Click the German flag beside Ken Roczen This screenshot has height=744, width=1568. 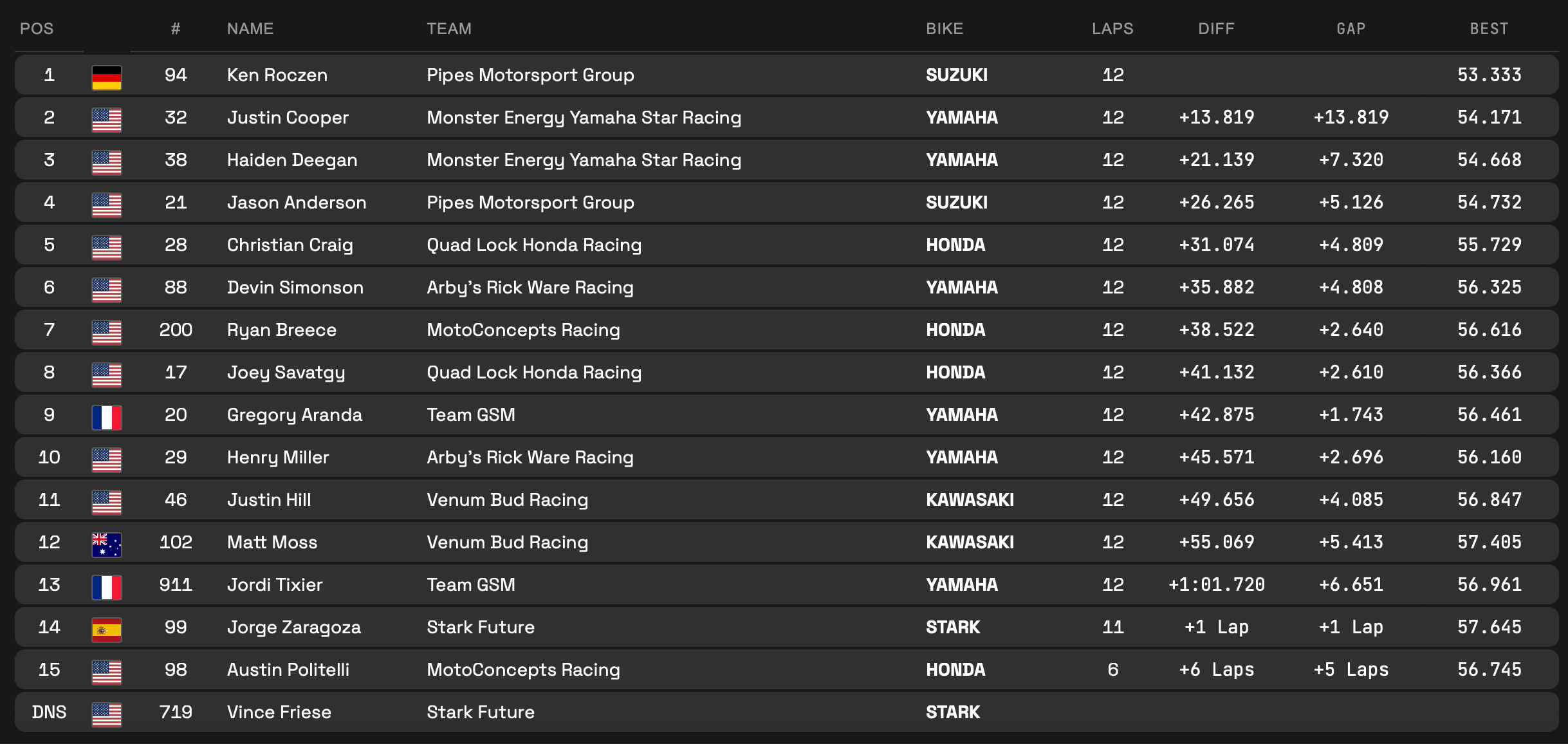[x=107, y=77]
